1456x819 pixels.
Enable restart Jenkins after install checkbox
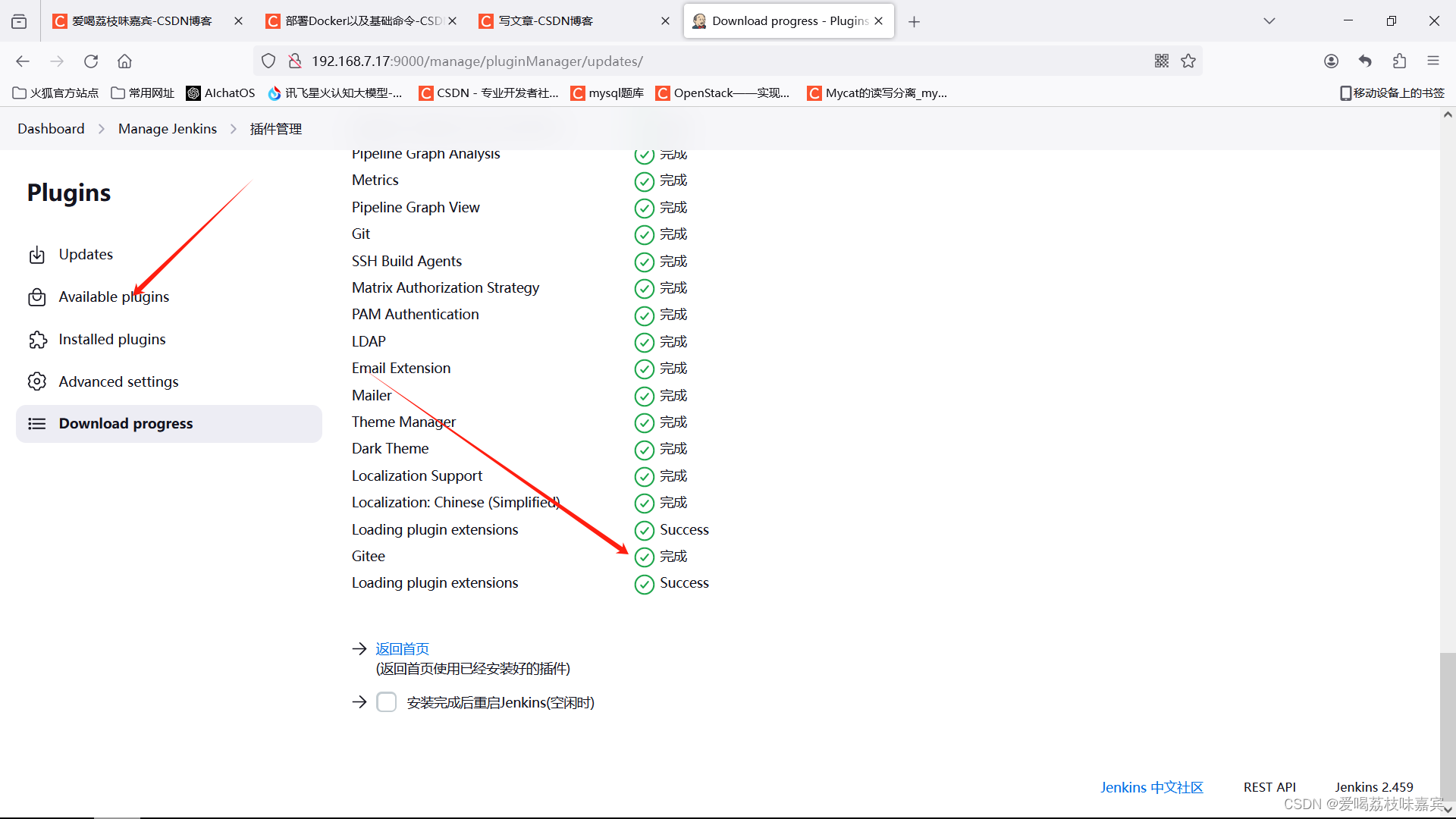pyautogui.click(x=387, y=702)
